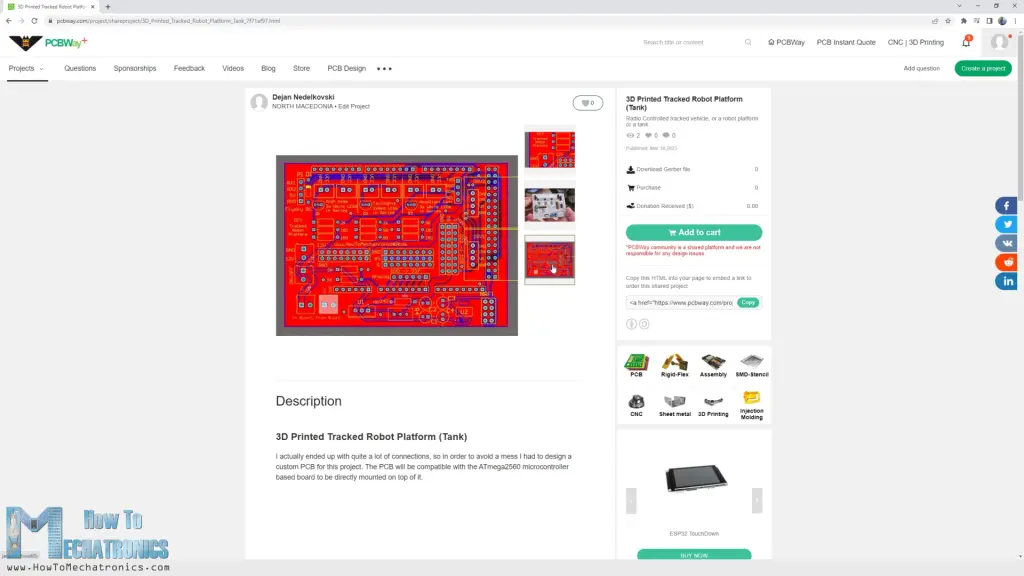Open the three-dots more navigation menu
Image resolution: width=1024 pixels, height=576 pixels.
(x=384, y=68)
